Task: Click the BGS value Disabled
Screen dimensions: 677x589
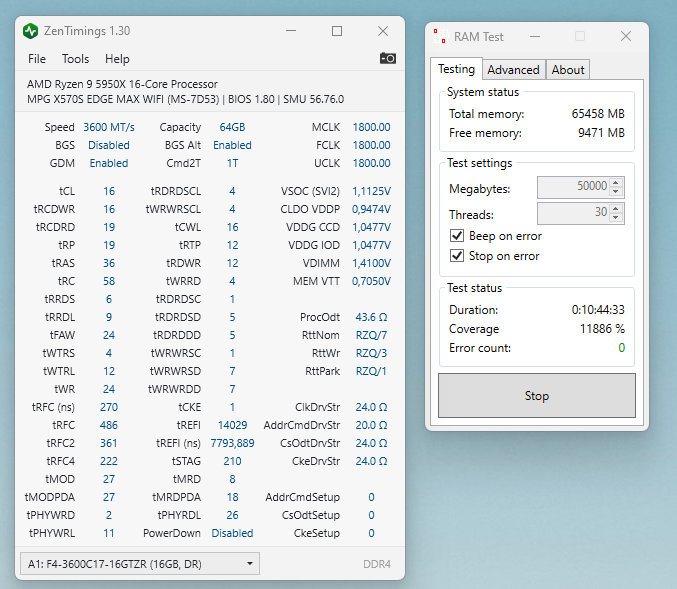Action: pyautogui.click(x=109, y=145)
